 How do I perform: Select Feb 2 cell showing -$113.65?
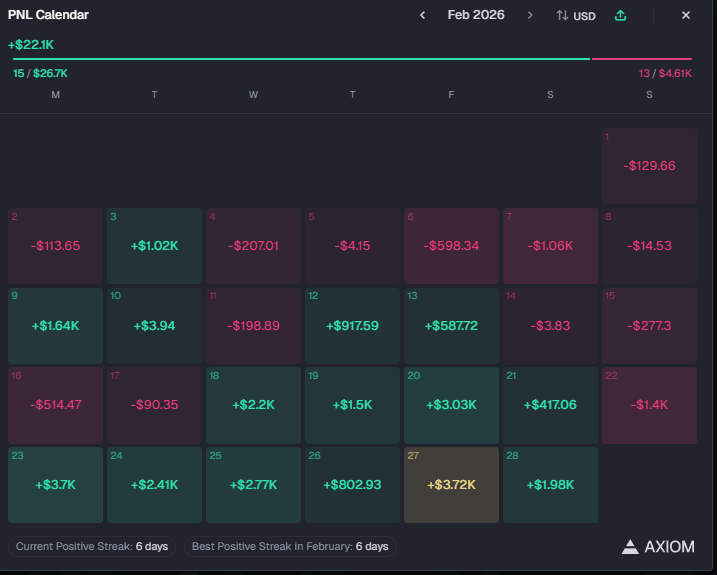tap(55, 246)
